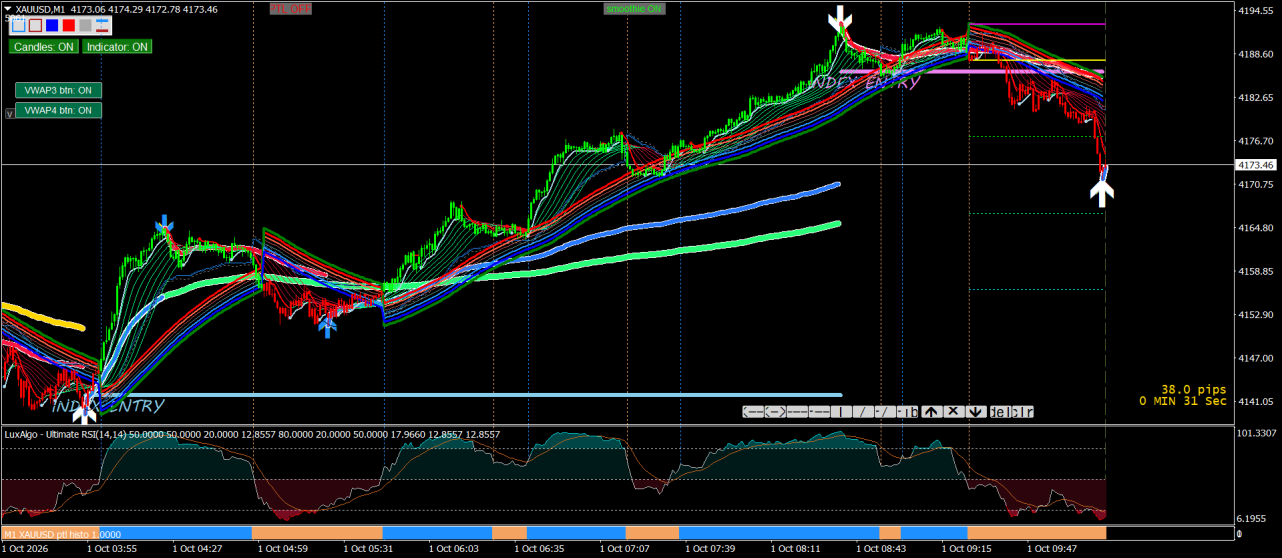
Task: Toggle the VWAP3 btn: ON button
Action: click(x=58, y=90)
